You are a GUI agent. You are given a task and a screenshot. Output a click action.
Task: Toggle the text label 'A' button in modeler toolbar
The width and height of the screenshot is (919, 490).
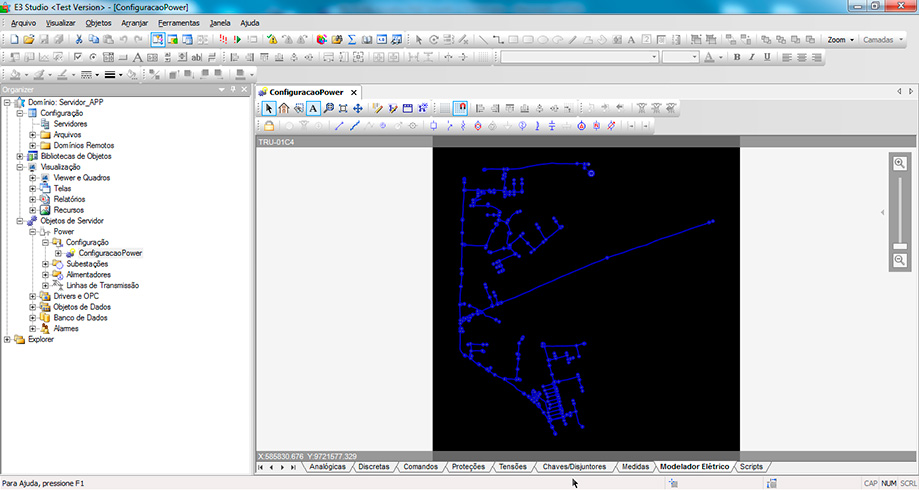pyautogui.click(x=313, y=108)
